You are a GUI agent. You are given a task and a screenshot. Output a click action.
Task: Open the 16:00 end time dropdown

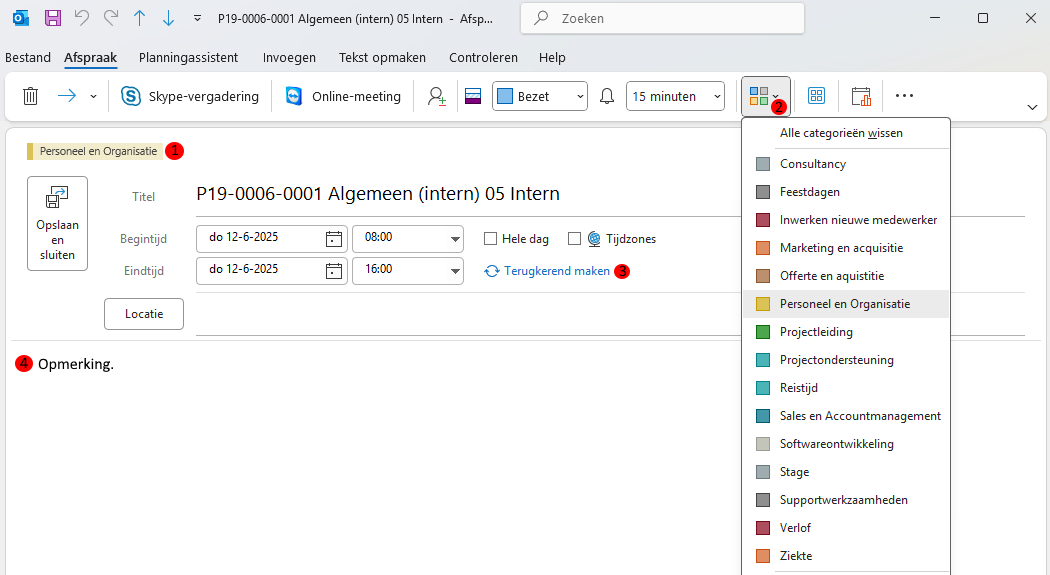click(x=408, y=271)
